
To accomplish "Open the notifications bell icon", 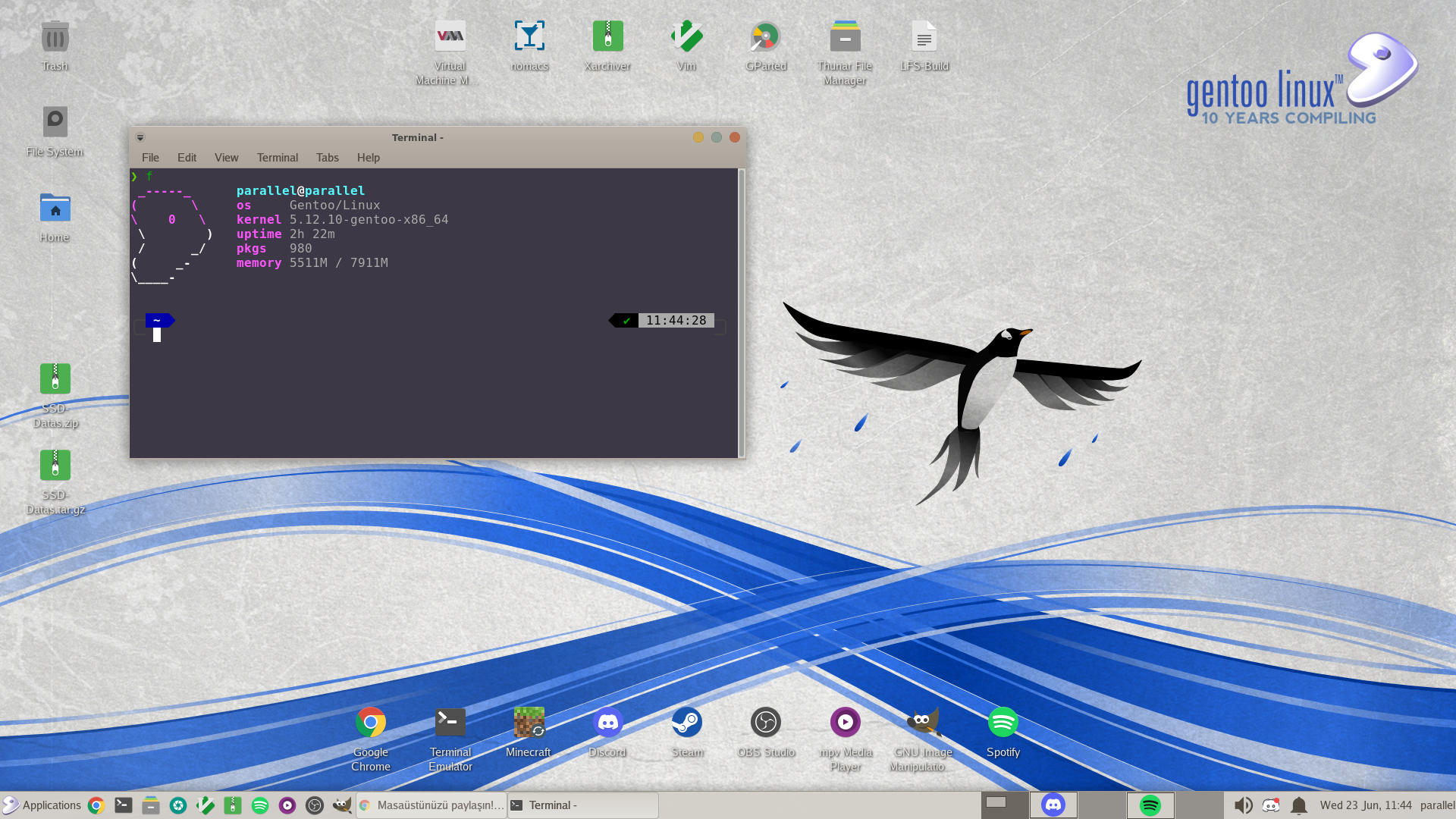I will (x=1299, y=805).
